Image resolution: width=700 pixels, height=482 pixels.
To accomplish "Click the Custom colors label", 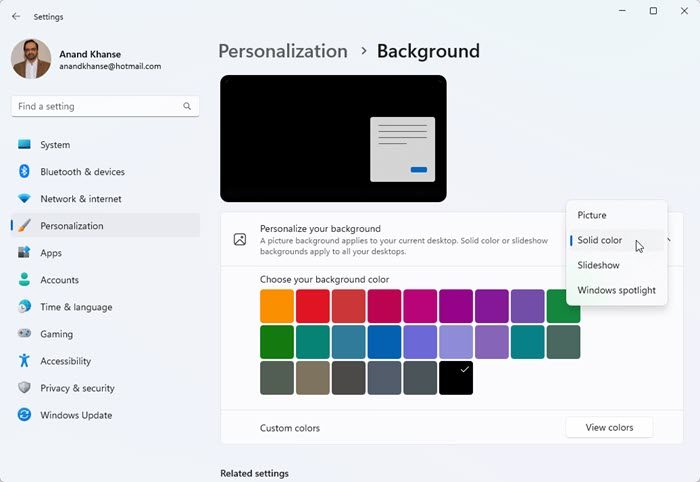I will [x=290, y=428].
